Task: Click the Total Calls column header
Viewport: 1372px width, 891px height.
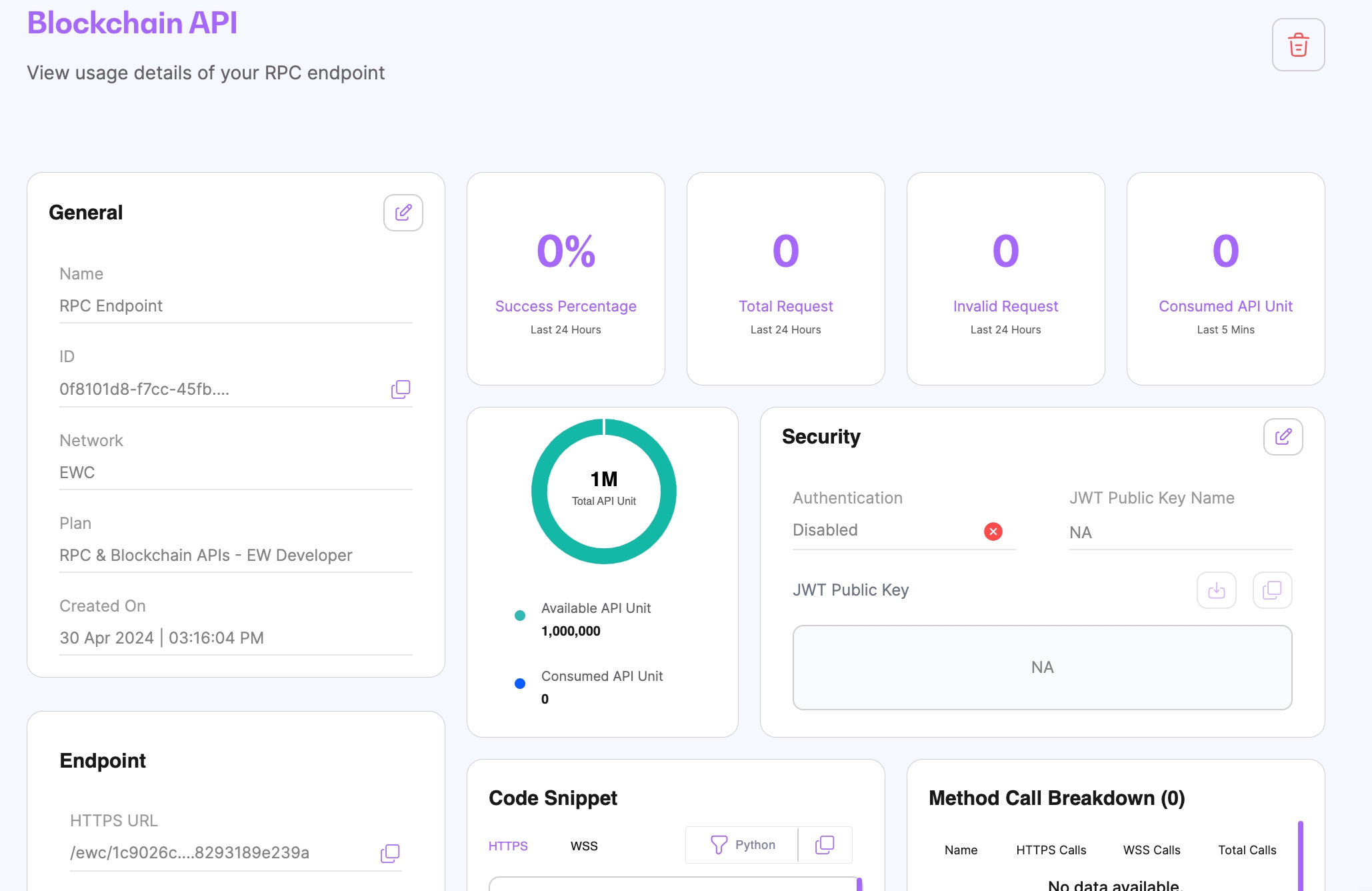Action: click(1247, 850)
